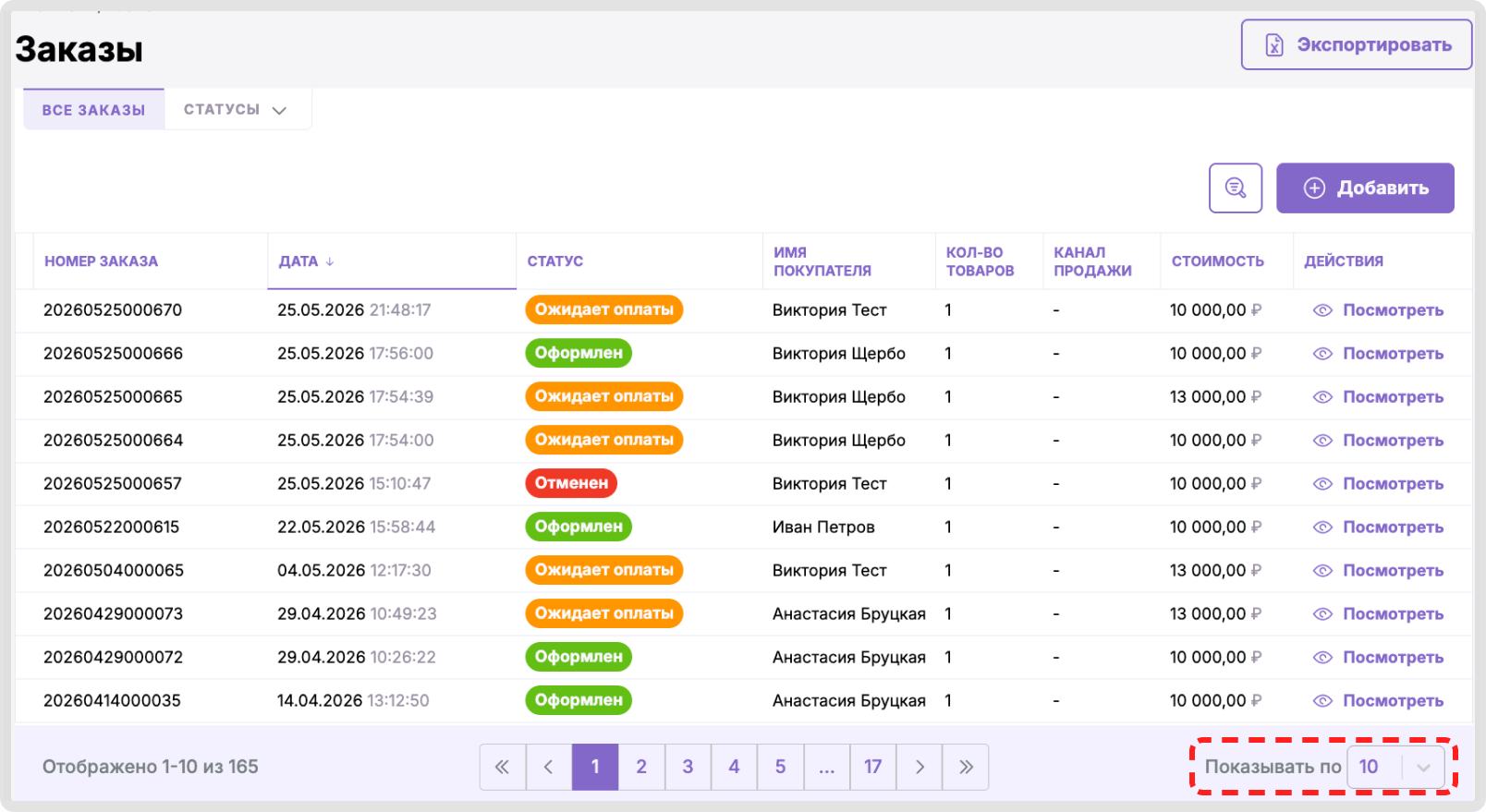Click the Добавить button
This screenshot has height=812, width=1486.
coord(1365,188)
